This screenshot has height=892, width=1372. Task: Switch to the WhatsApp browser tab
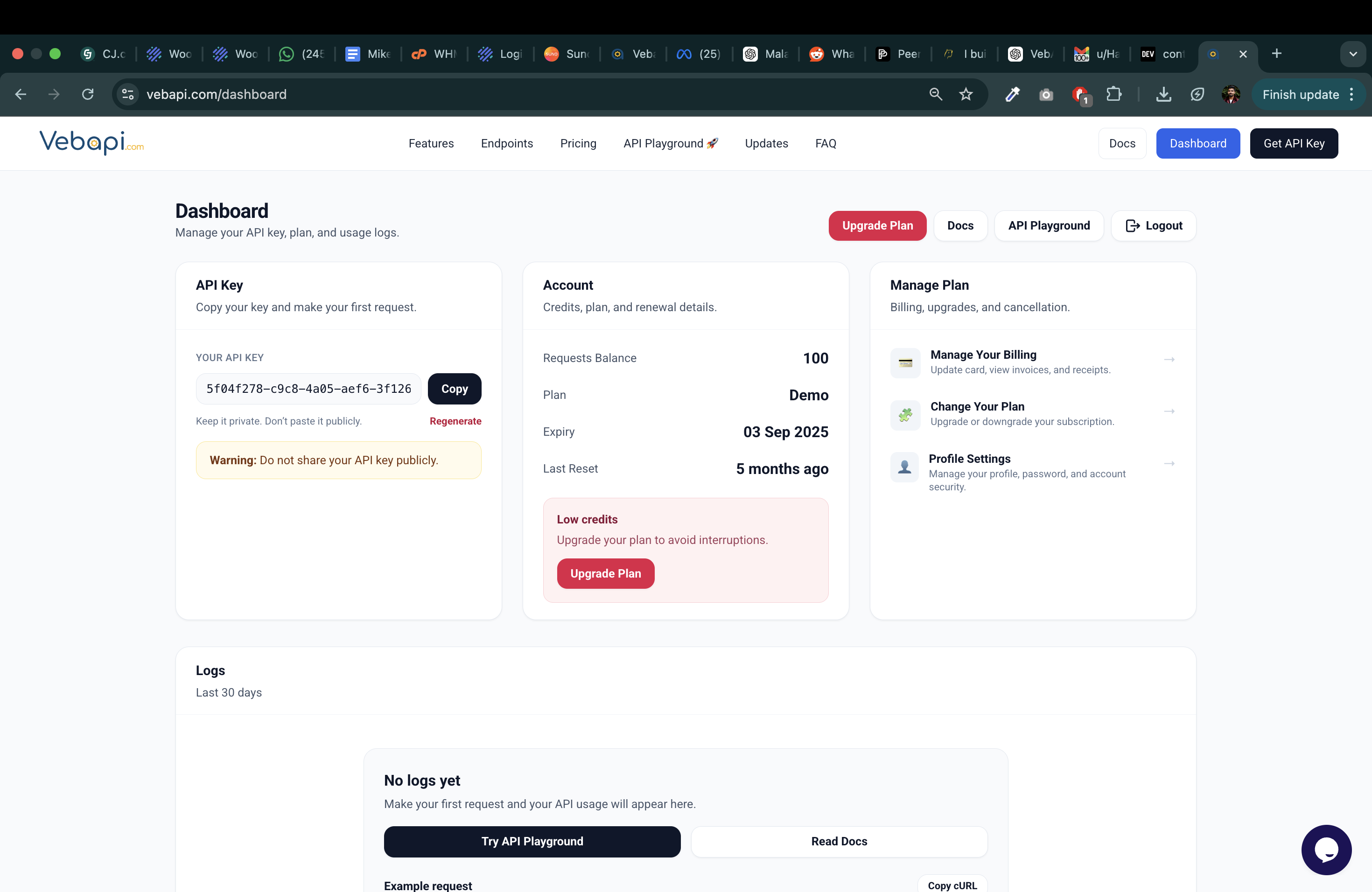coord(301,54)
